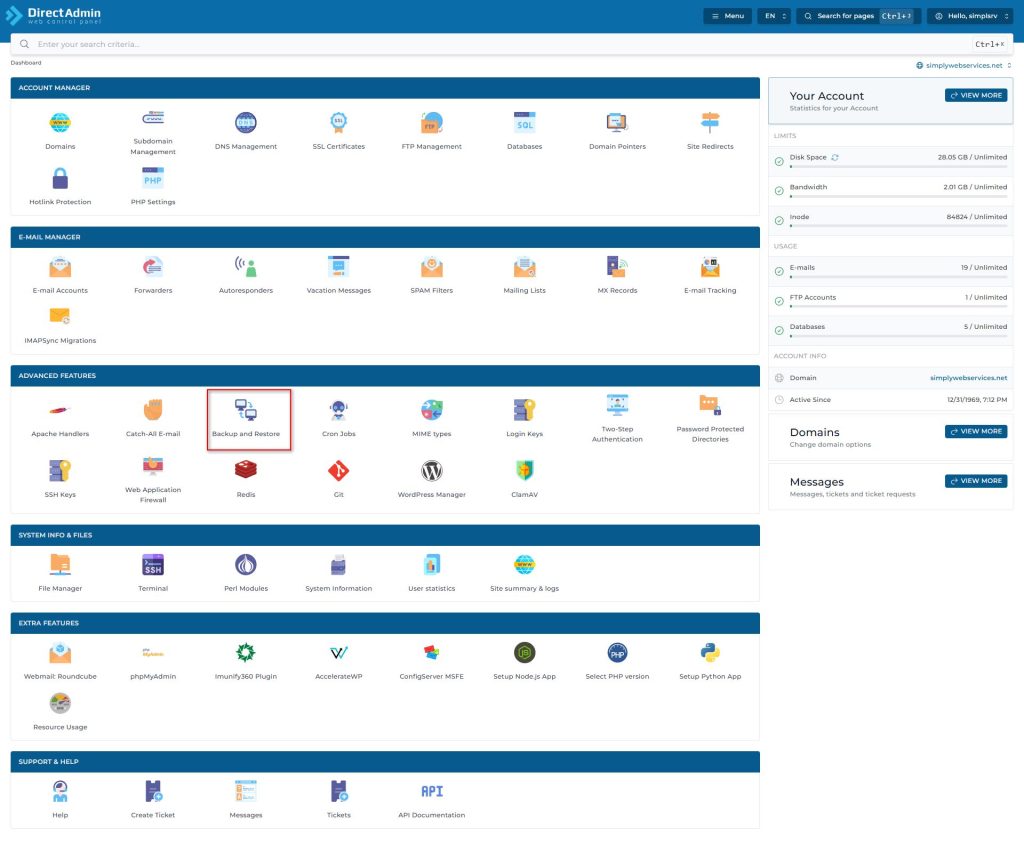Open E-mail Tracking
This screenshot has height=845, width=1024.
click(710, 275)
